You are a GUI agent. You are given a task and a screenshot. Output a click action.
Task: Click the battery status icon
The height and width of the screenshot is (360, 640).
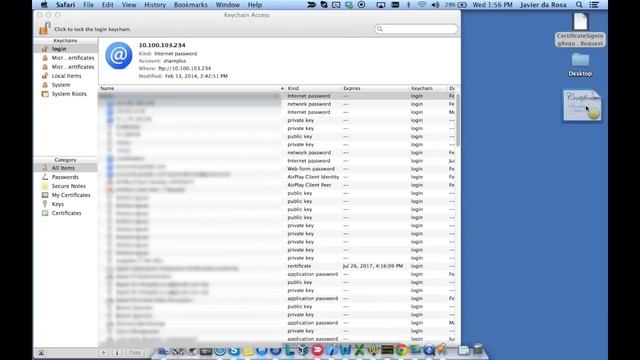click(457, 5)
